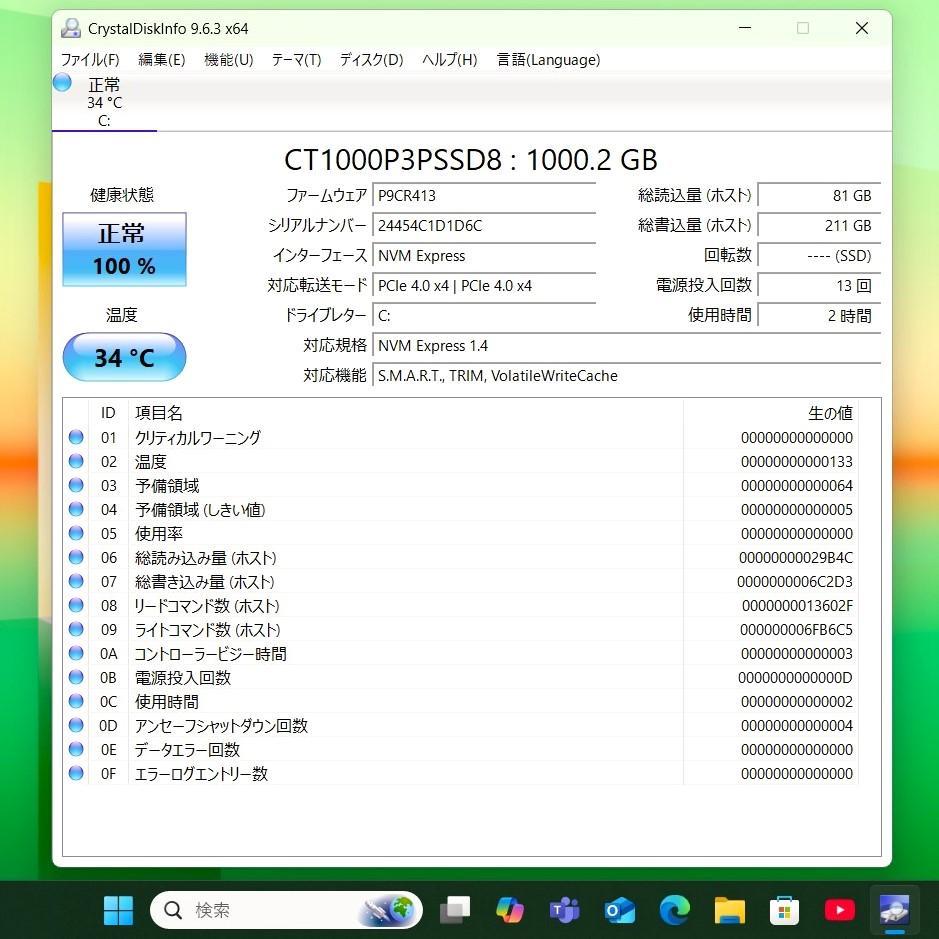This screenshot has height=939, width=939.
Task: Click the power on hours value 2 時間
Action: [x=819, y=316]
